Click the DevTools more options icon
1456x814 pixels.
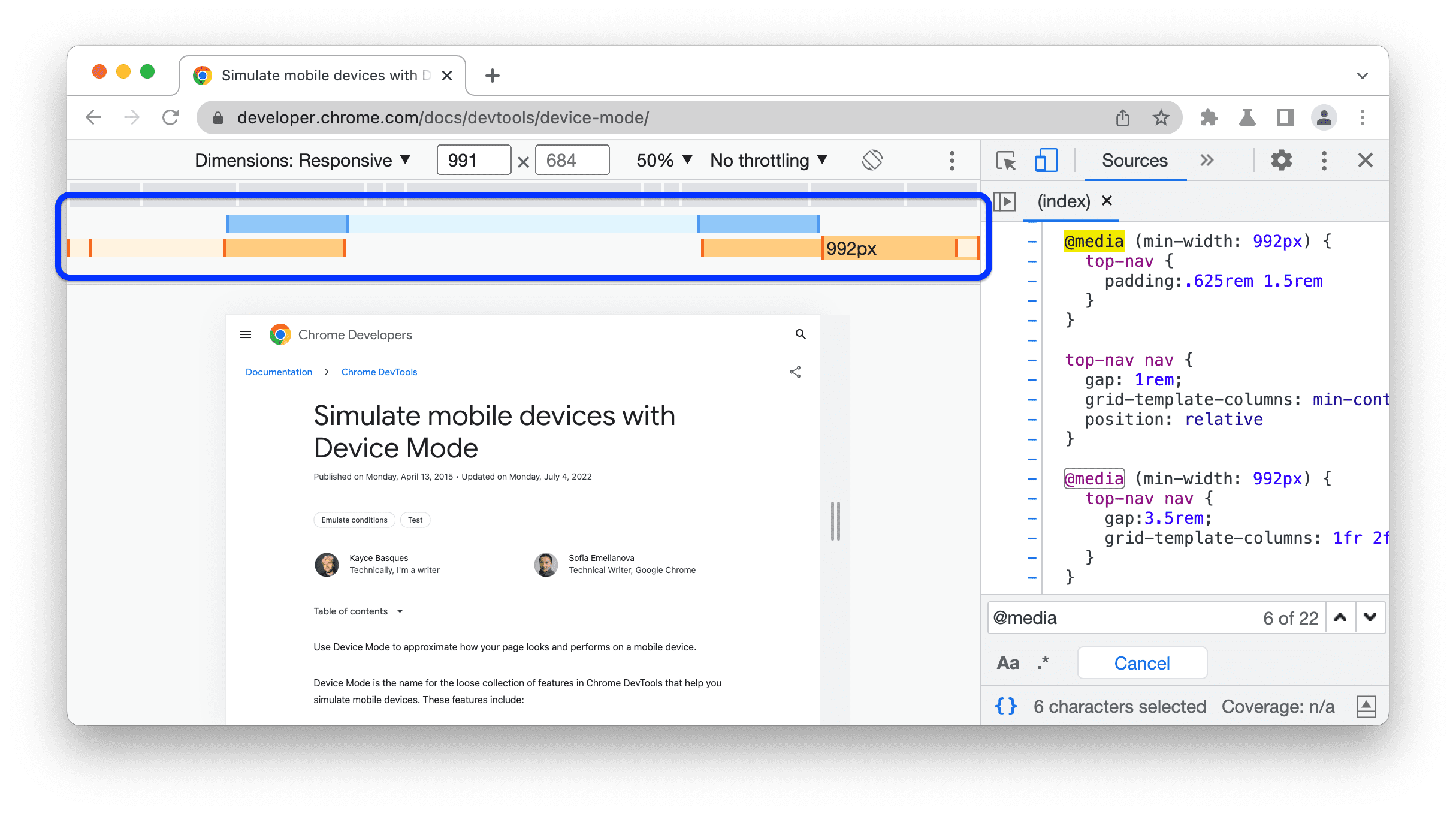point(1324,161)
